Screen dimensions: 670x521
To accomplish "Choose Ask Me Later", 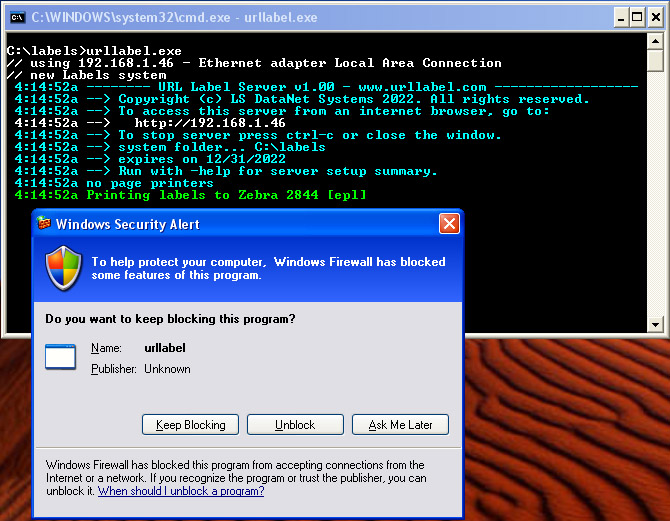I will (400, 424).
